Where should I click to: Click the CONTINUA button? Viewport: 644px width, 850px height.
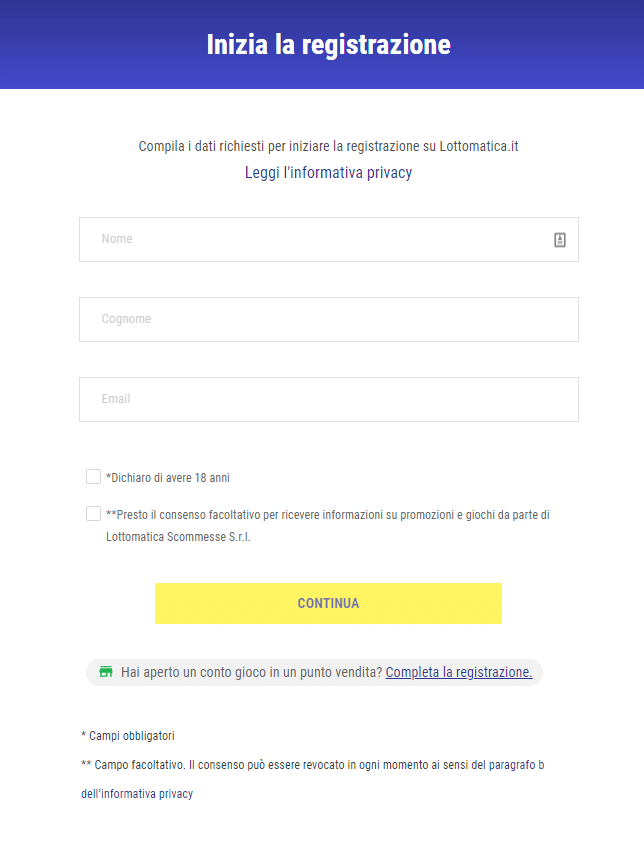(328, 603)
